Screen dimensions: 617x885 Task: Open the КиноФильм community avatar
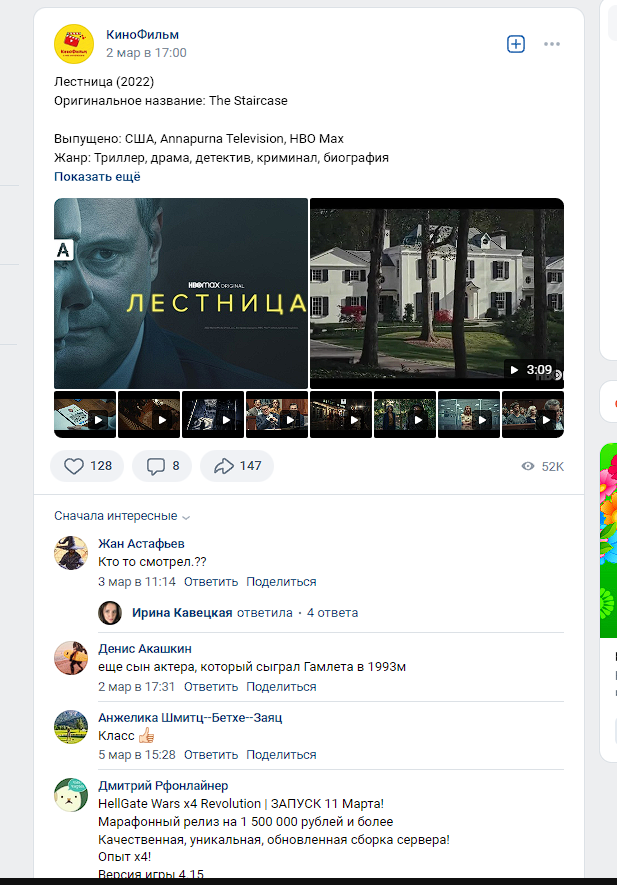[74, 44]
